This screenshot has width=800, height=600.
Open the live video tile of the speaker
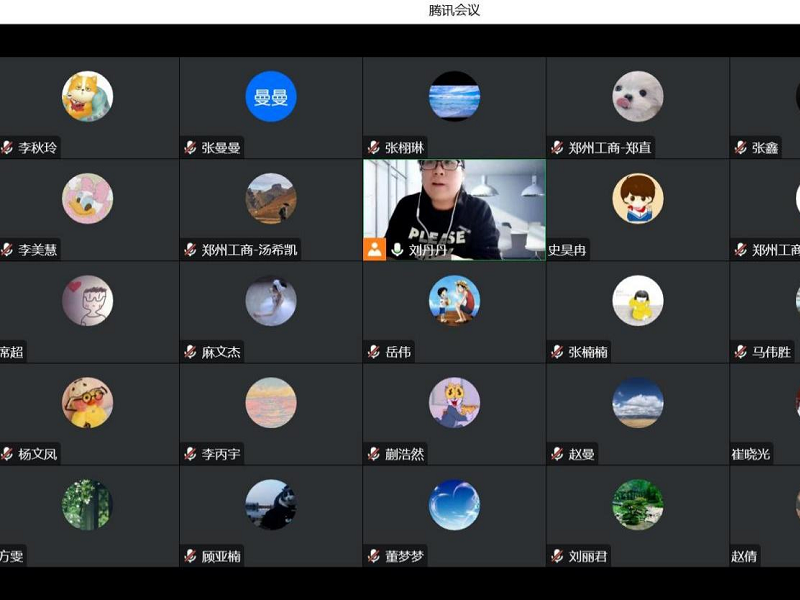coord(454,200)
